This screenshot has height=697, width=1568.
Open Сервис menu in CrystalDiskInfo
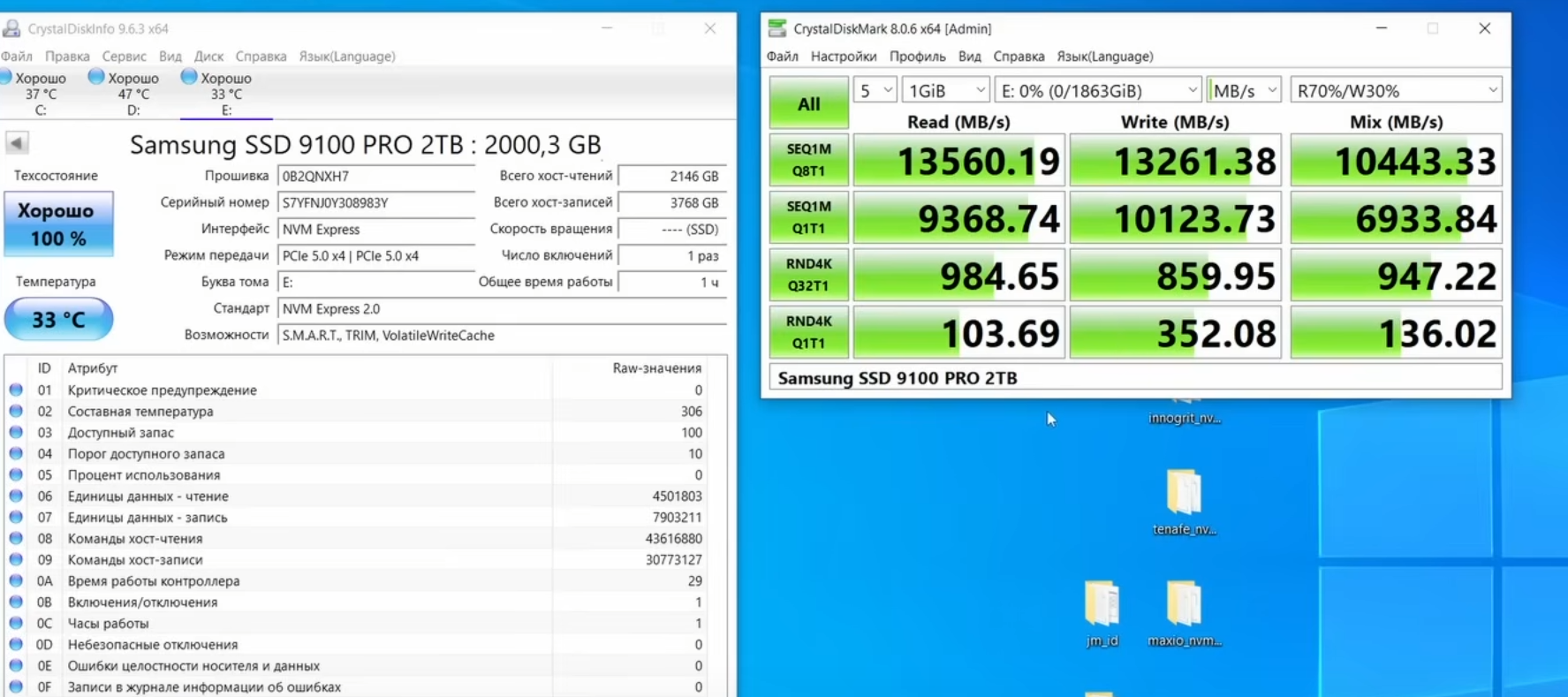pyautogui.click(x=124, y=56)
